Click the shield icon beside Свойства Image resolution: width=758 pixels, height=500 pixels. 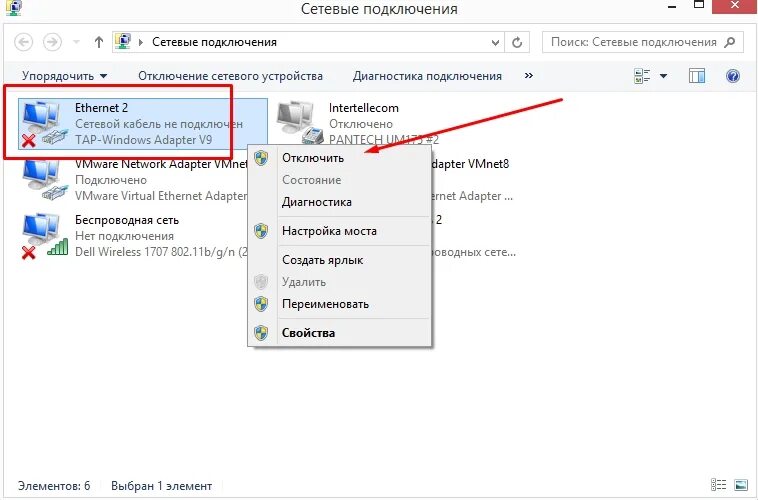click(x=261, y=333)
